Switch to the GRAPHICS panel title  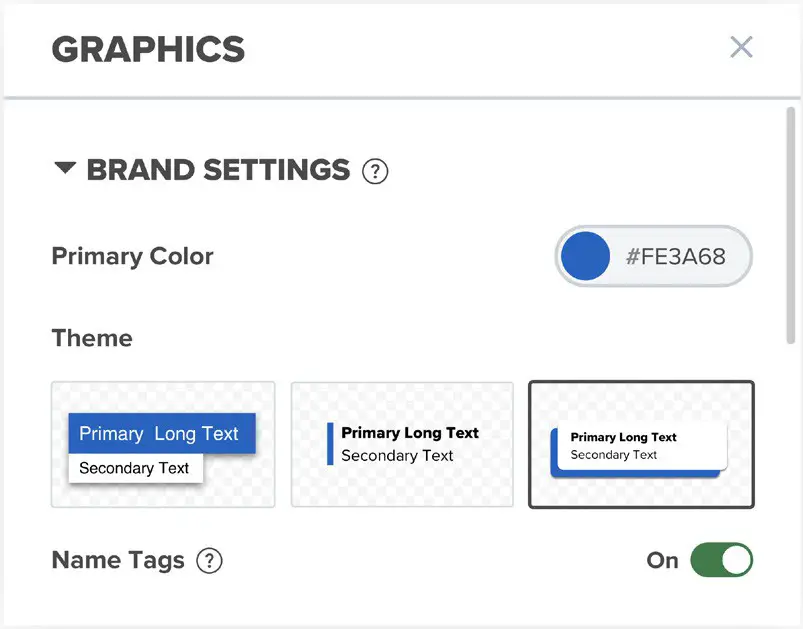pyautogui.click(x=148, y=49)
